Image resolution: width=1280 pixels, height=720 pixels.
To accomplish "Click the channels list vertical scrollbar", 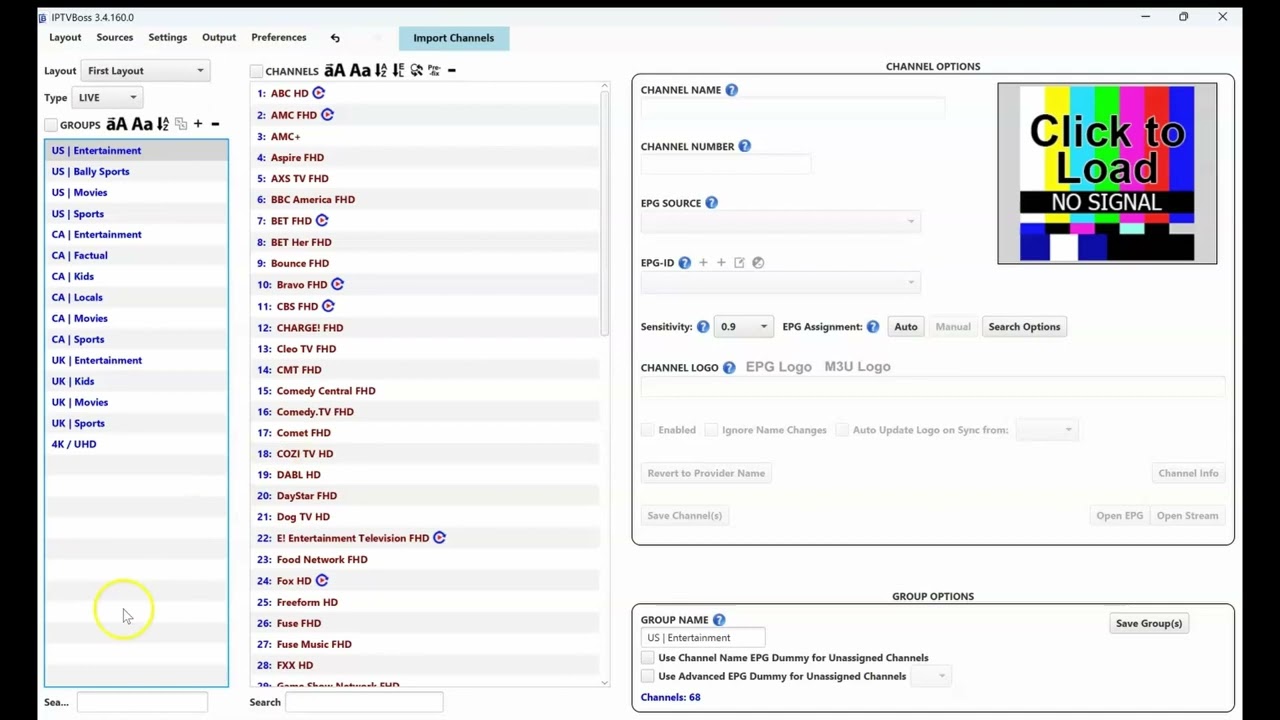I will tap(604, 212).
